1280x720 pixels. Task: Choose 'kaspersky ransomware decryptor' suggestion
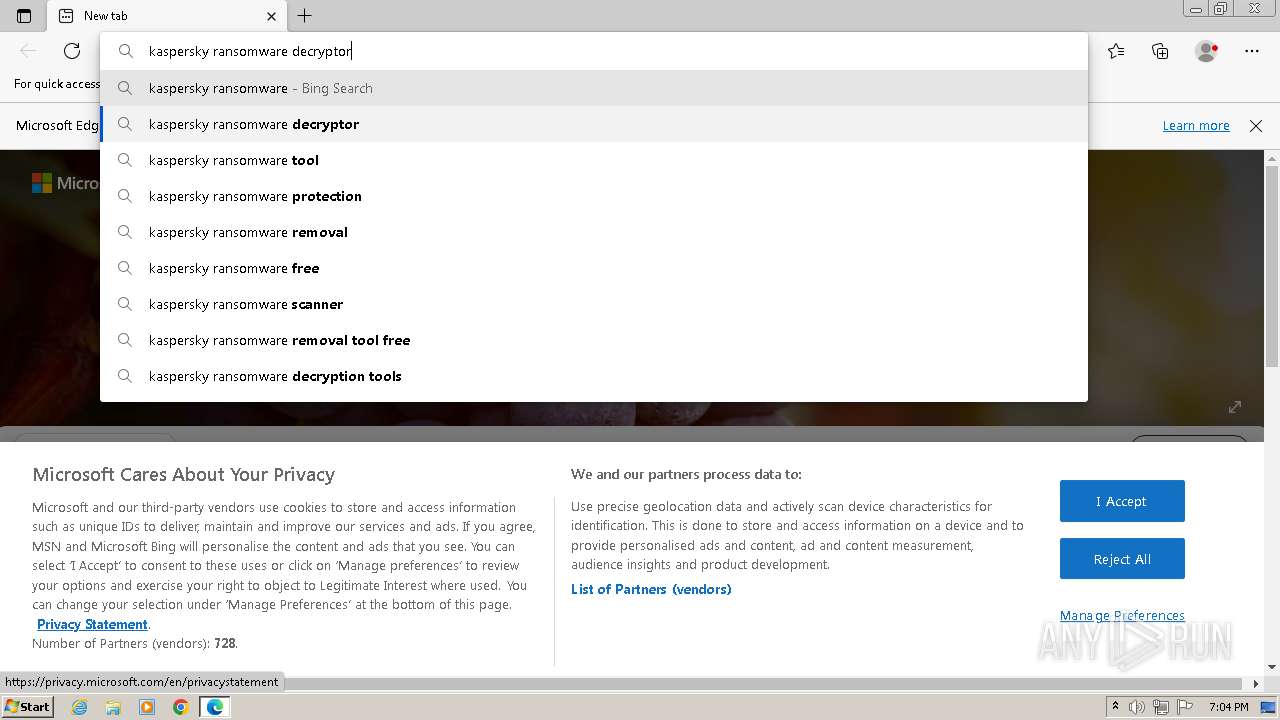pos(594,124)
